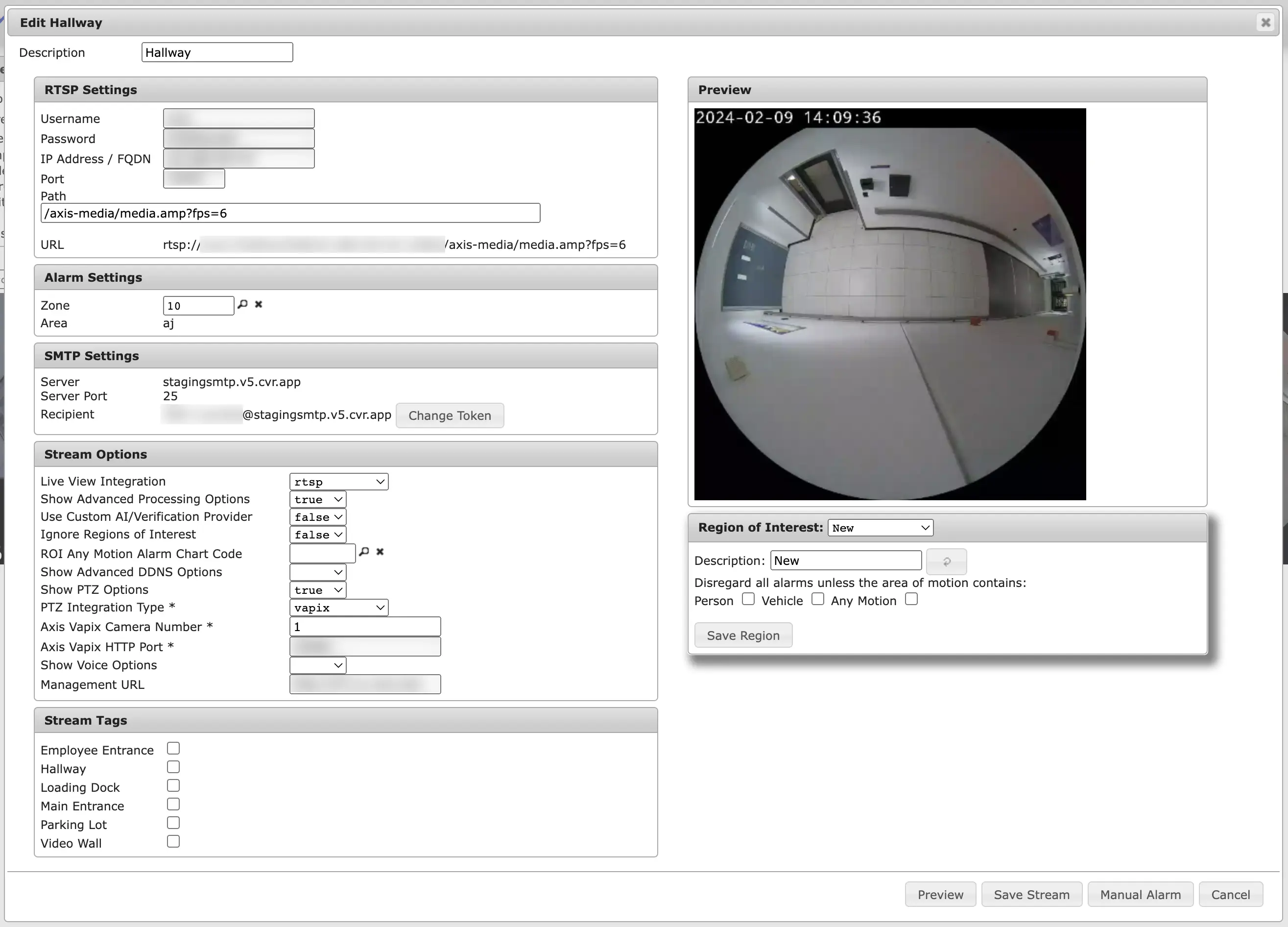Click the Axis Vapix HTTP Port field

click(x=364, y=646)
